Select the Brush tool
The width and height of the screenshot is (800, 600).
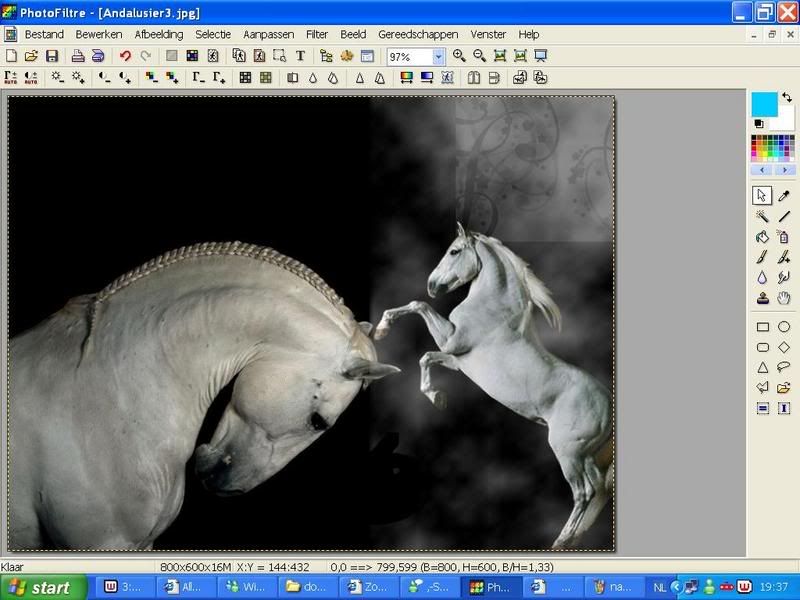click(762, 257)
